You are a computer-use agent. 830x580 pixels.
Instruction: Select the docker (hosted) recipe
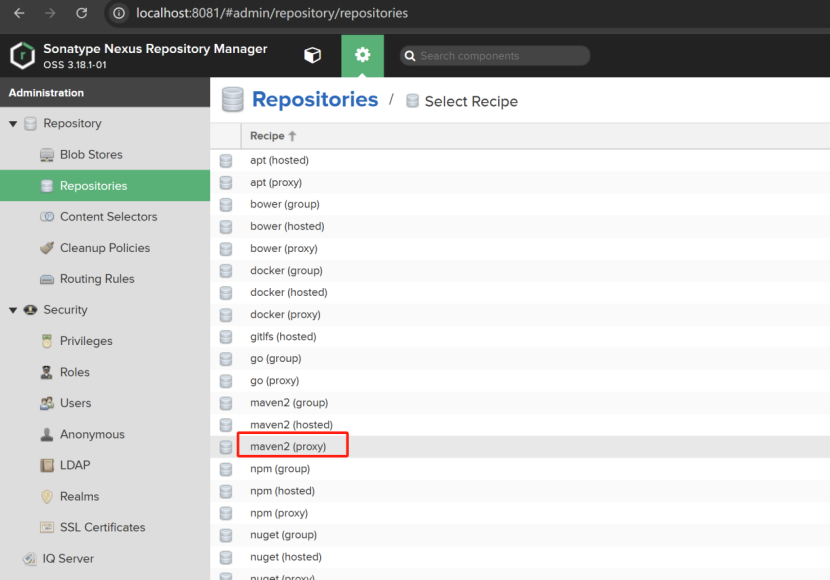(520, 293)
